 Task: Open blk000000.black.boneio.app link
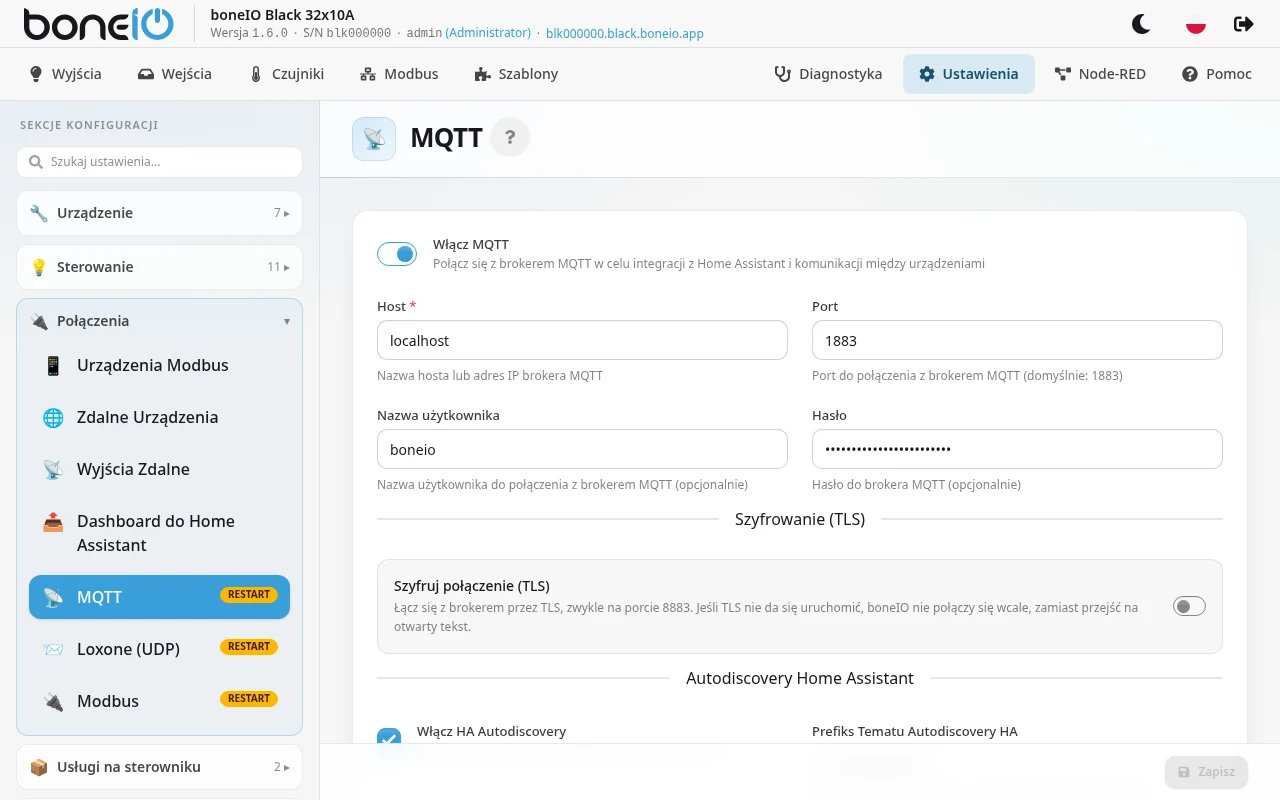625,33
